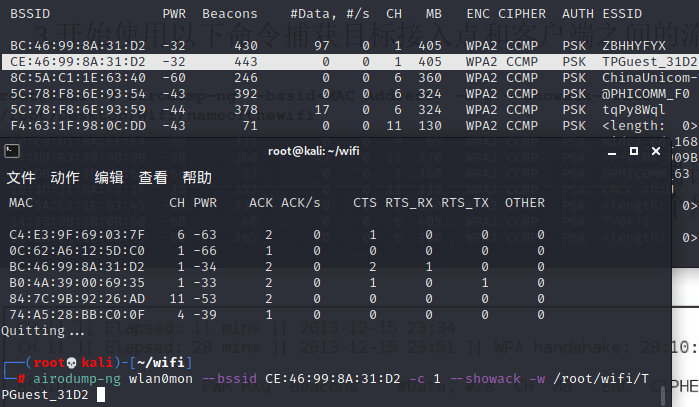Click the Beacons value 443 in highlighted row

point(246,62)
